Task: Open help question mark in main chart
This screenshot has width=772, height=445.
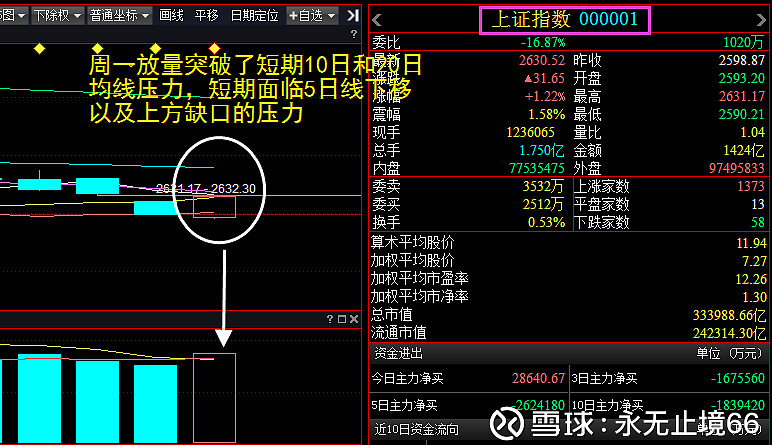Action: point(354,34)
